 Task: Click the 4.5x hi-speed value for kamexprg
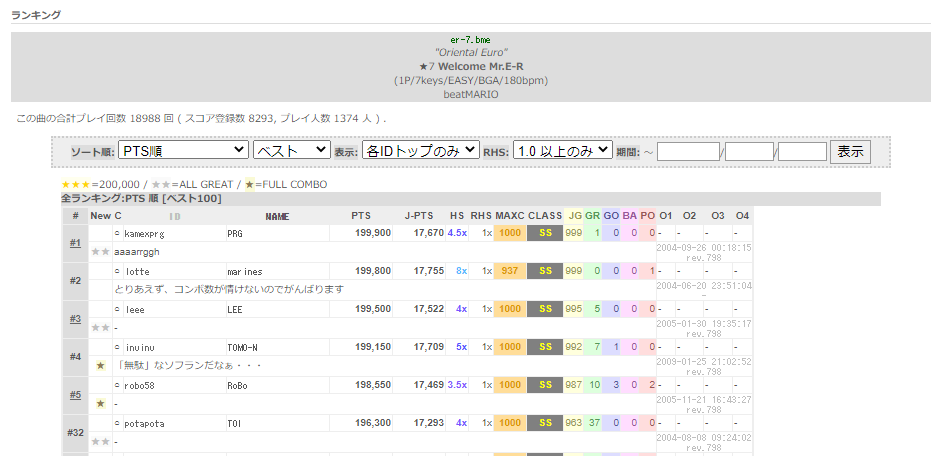[x=457, y=233]
